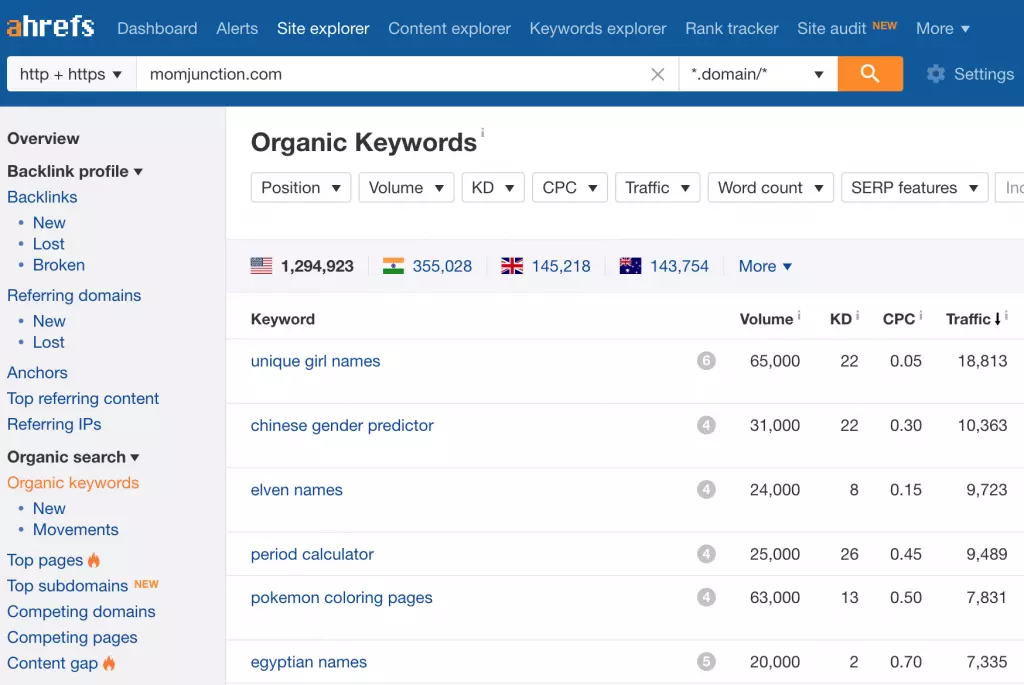Sort by the Volume column header

[766, 319]
